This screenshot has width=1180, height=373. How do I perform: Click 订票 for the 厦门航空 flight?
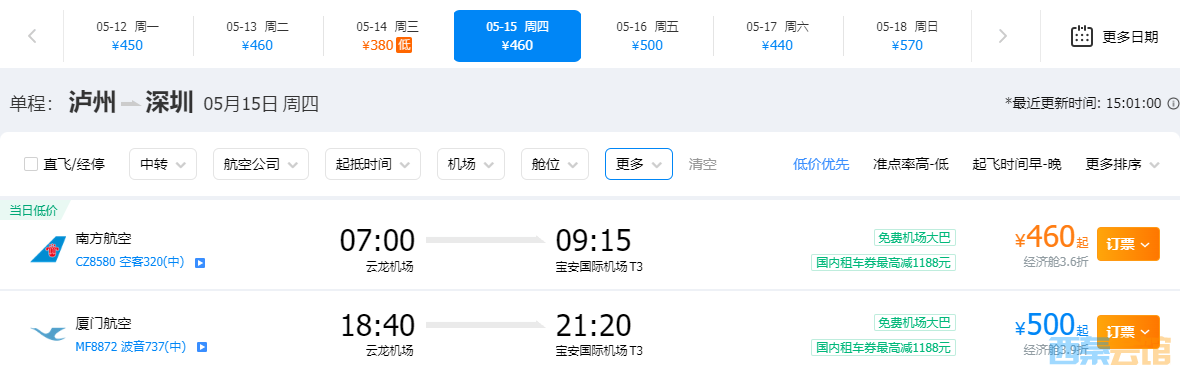pyautogui.click(x=1128, y=332)
